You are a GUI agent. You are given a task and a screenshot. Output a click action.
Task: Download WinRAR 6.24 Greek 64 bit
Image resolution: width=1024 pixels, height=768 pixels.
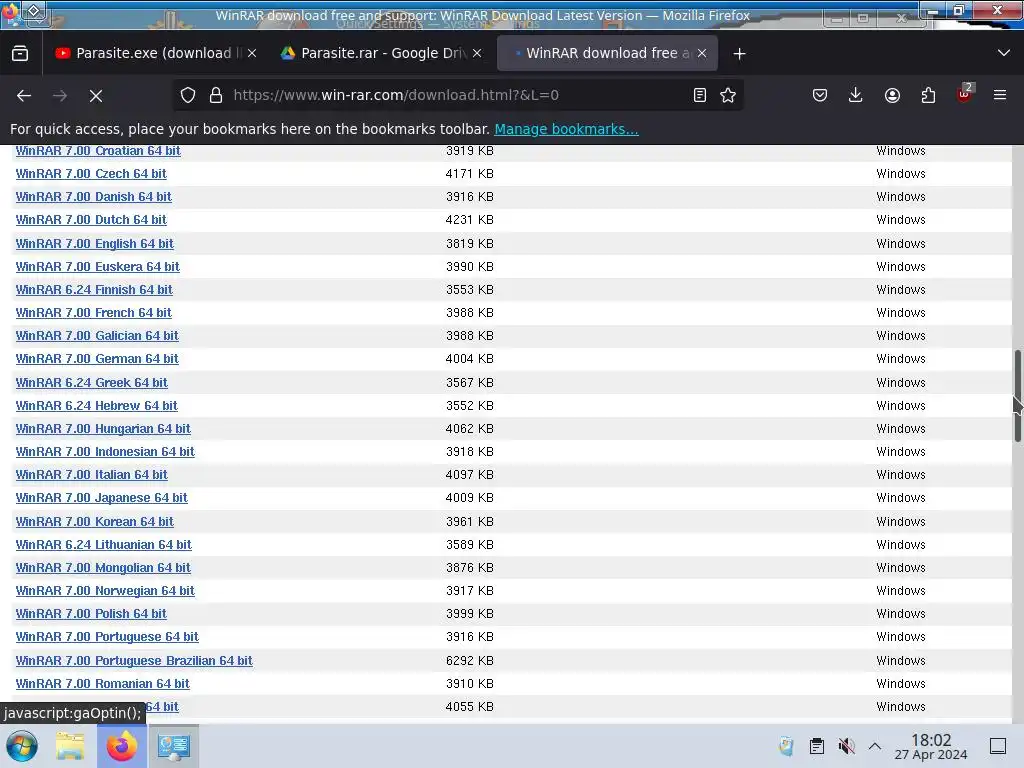tap(91, 383)
